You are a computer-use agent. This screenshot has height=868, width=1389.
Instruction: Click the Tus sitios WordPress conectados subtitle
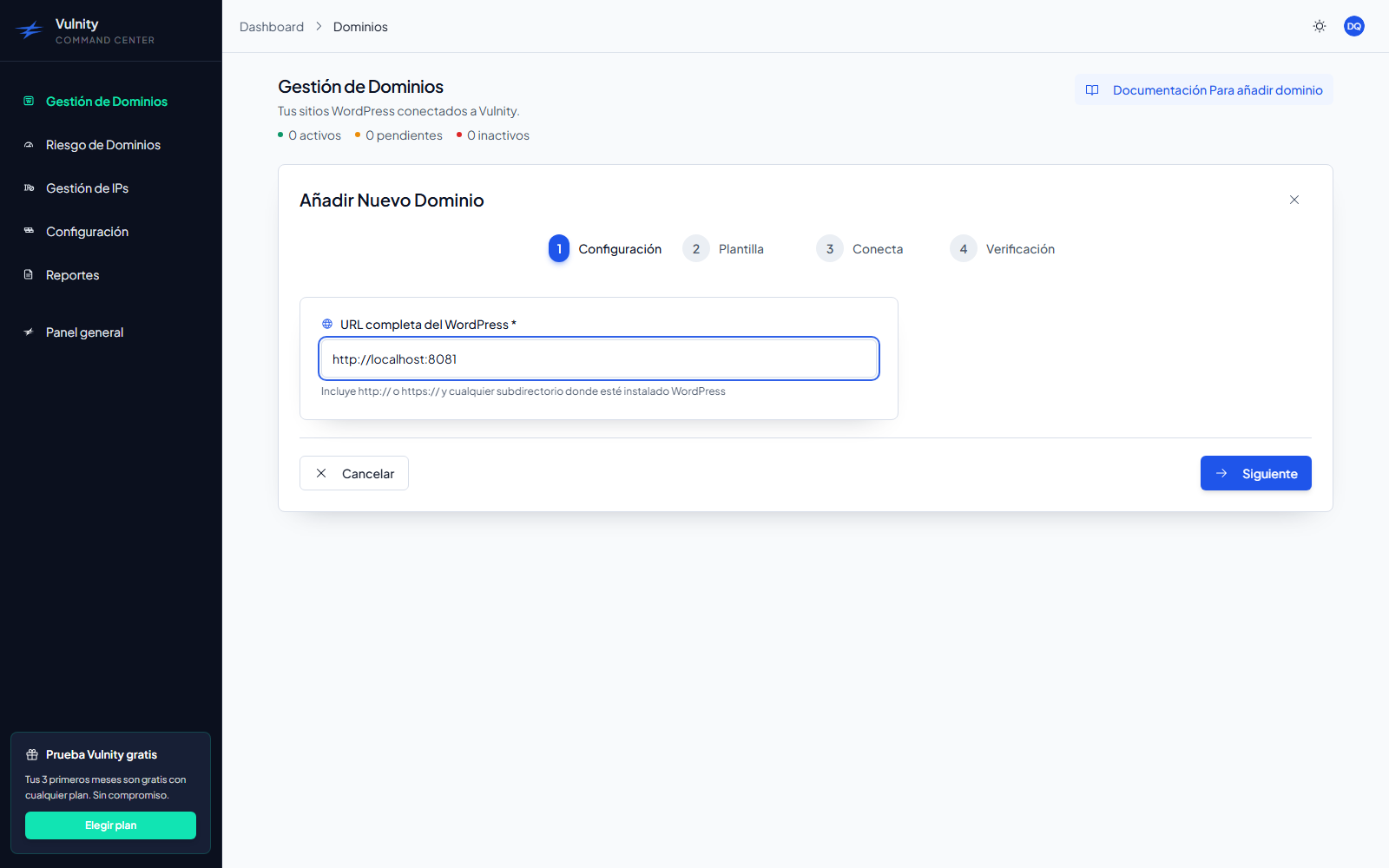[398, 111]
